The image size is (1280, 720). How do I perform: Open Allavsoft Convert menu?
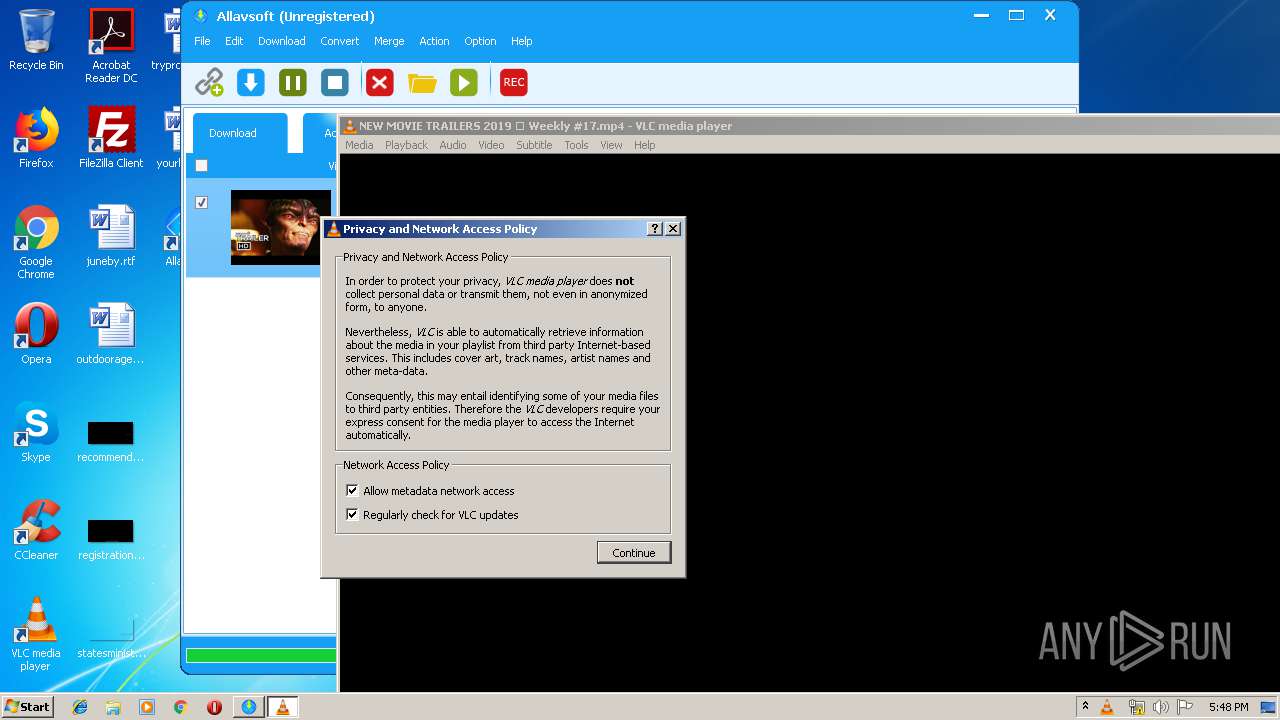click(340, 41)
